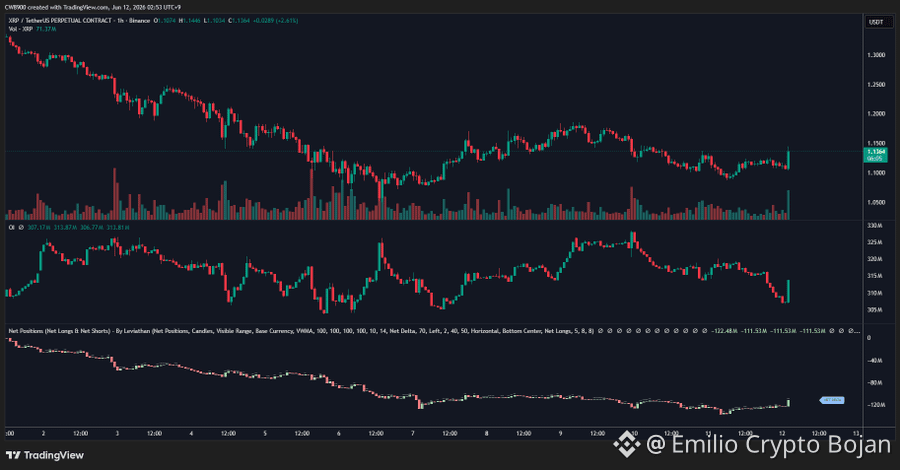Click the OI indicator legend label
This screenshot has width=900, height=470.
point(11,228)
